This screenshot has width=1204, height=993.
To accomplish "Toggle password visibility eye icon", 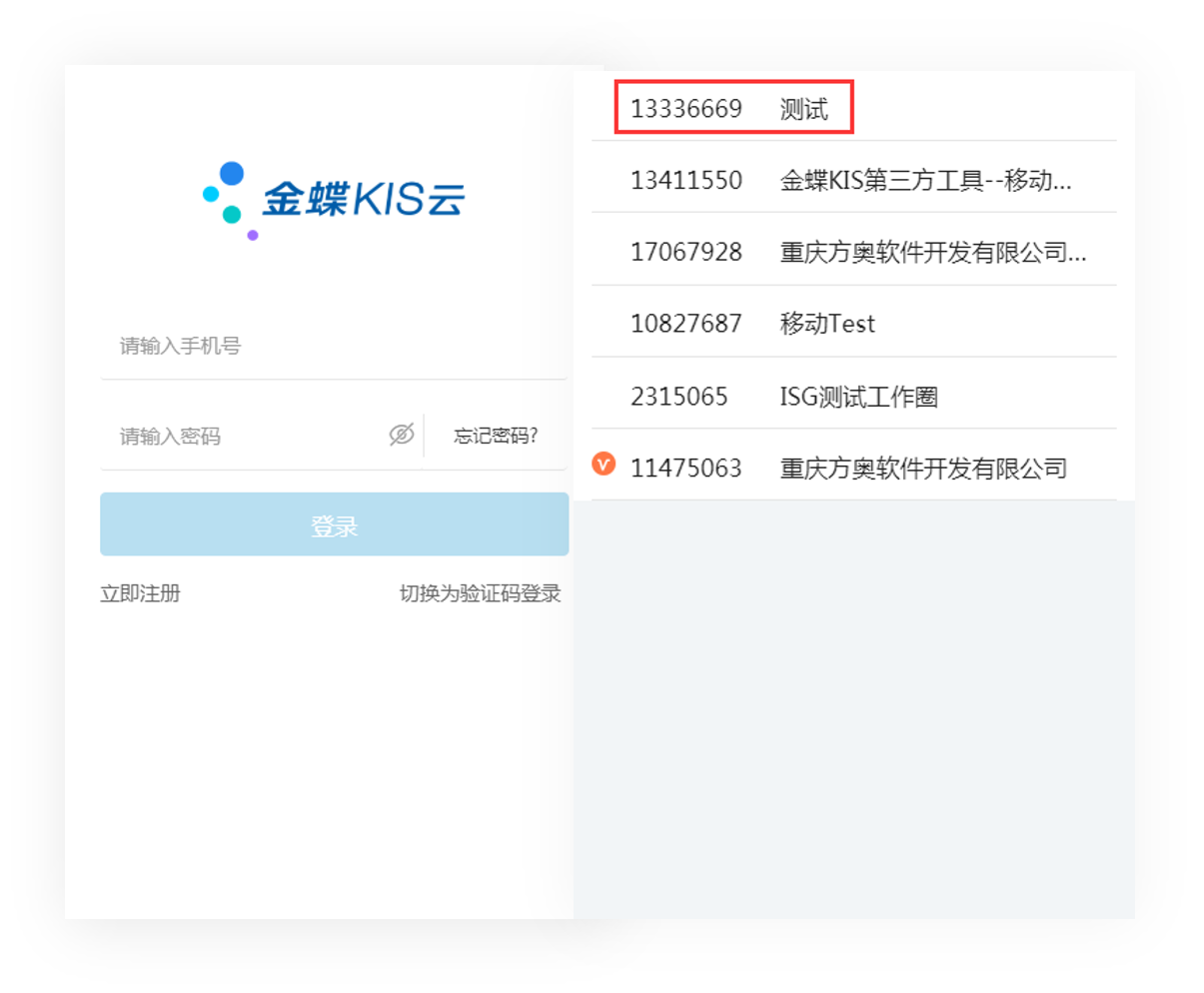I will click(x=402, y=435).
